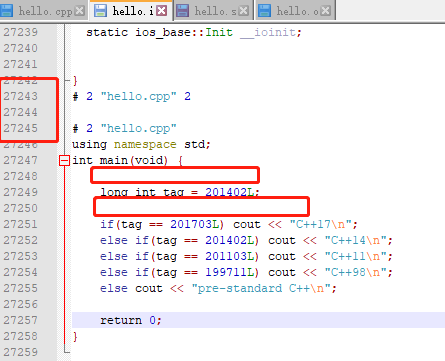Click the hello.o tab disk icon
This screenshot has height=361, width=445.
pyautogui.click(x=264, y=11)
